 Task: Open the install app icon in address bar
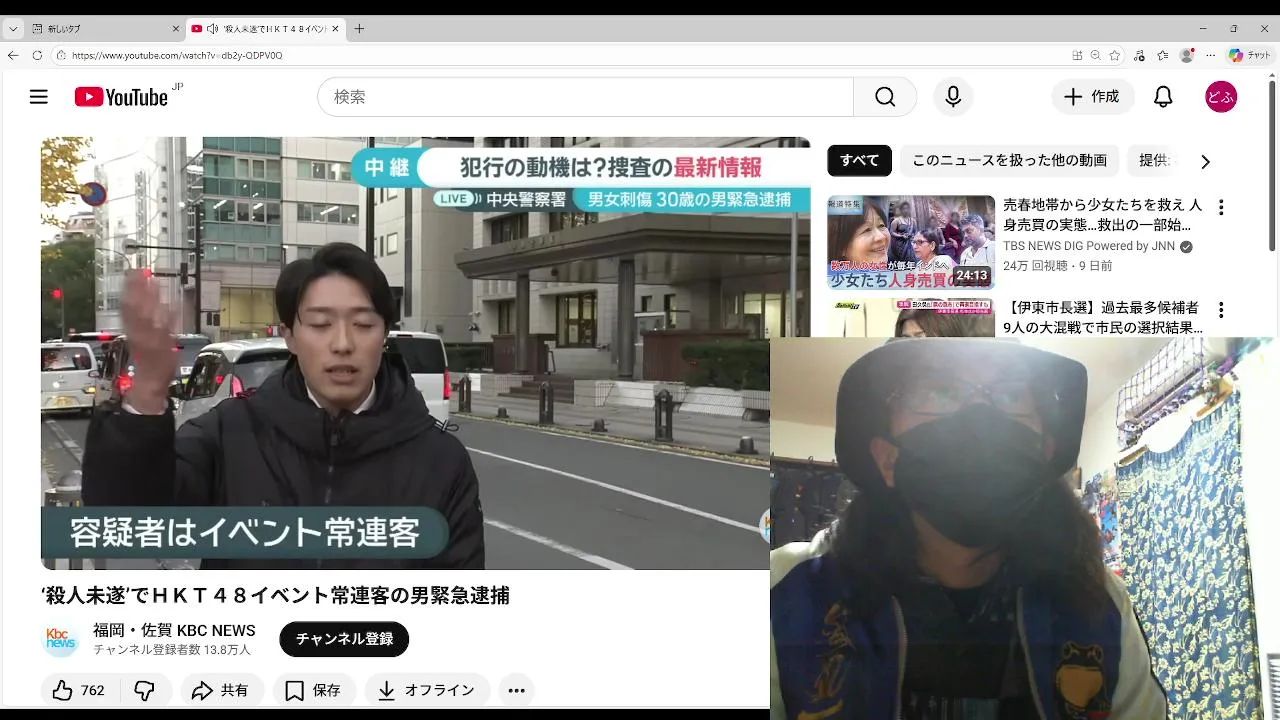[1077, 56]
